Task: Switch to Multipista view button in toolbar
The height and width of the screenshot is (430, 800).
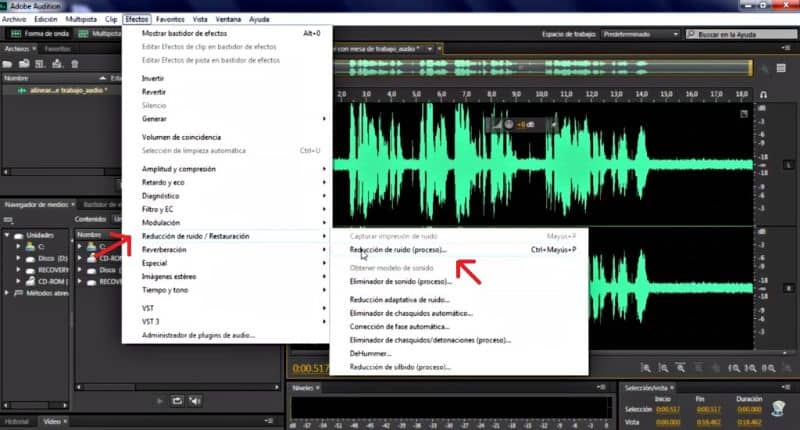Action: tap(99, 34)
